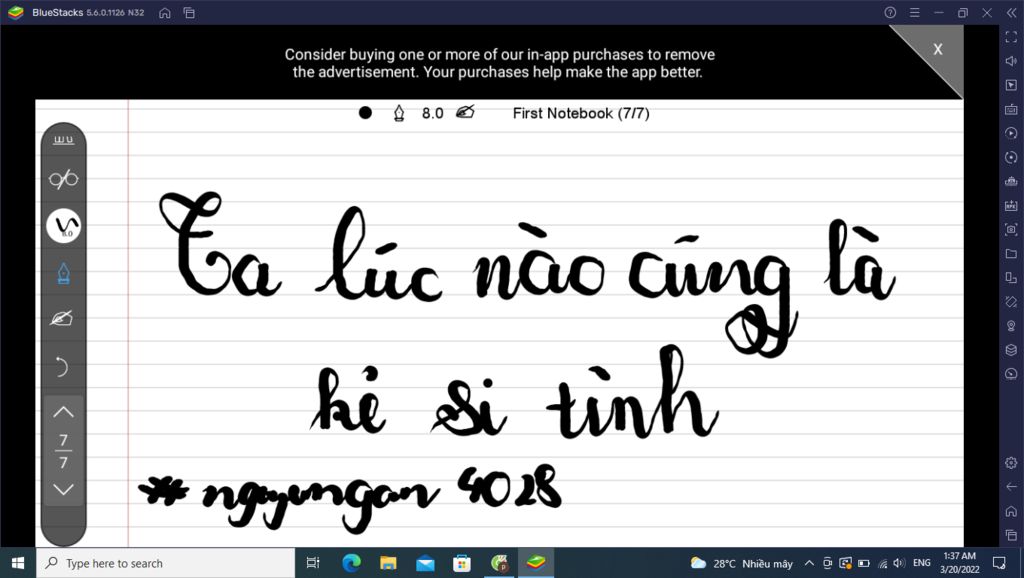Click the install APK icon

click(x=1011, y=205)
